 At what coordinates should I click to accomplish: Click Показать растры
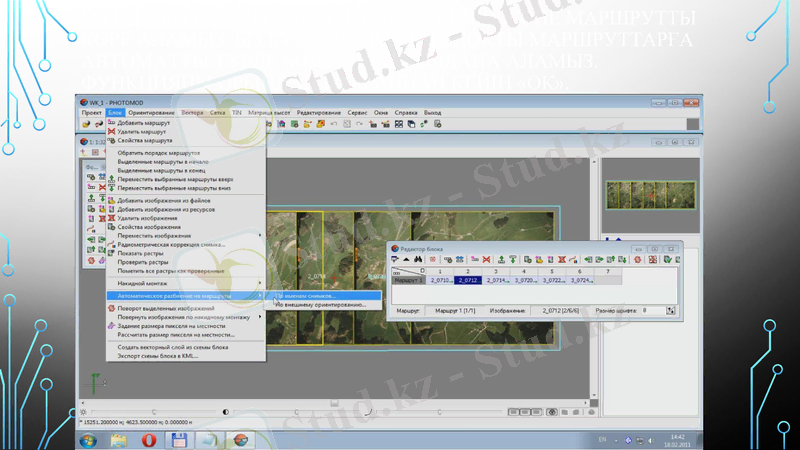click(x=140, y=253)
